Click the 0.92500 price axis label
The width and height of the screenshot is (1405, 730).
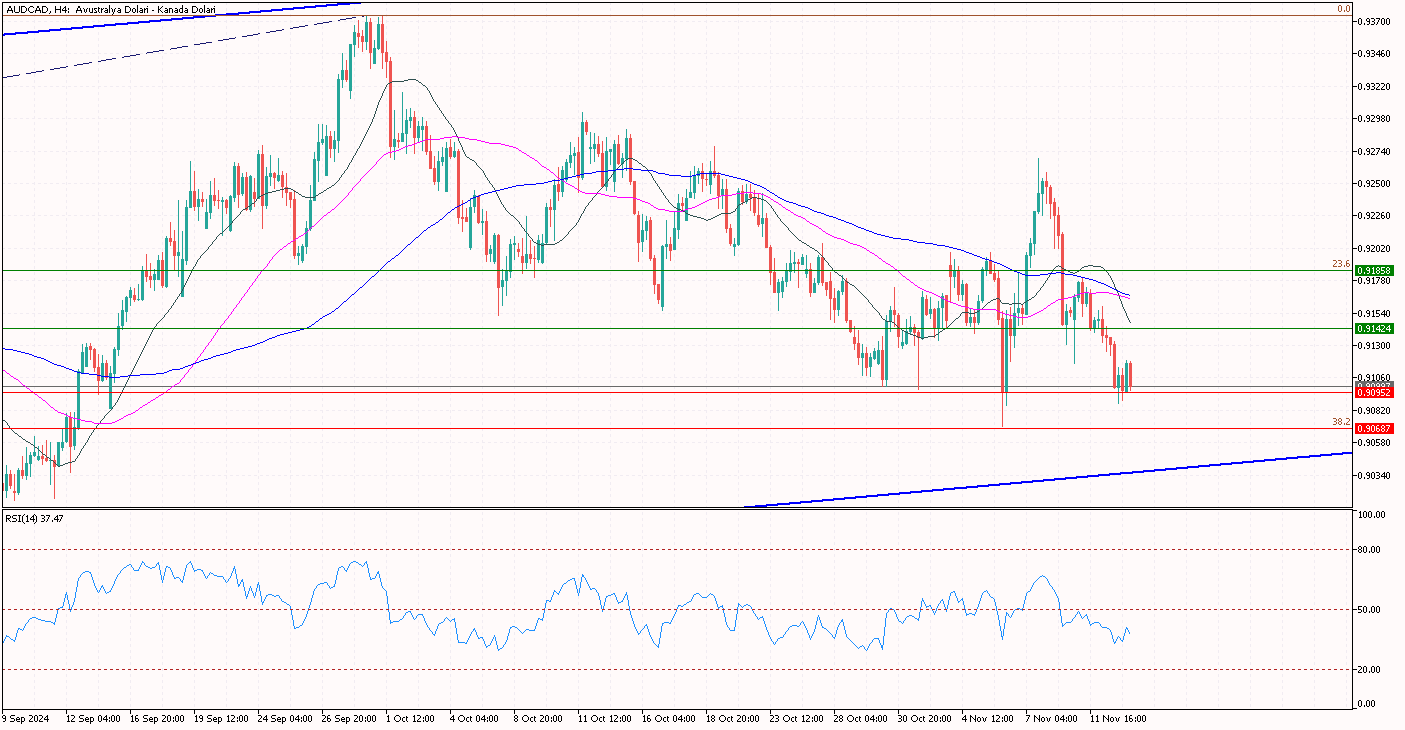coord(1376,184)
